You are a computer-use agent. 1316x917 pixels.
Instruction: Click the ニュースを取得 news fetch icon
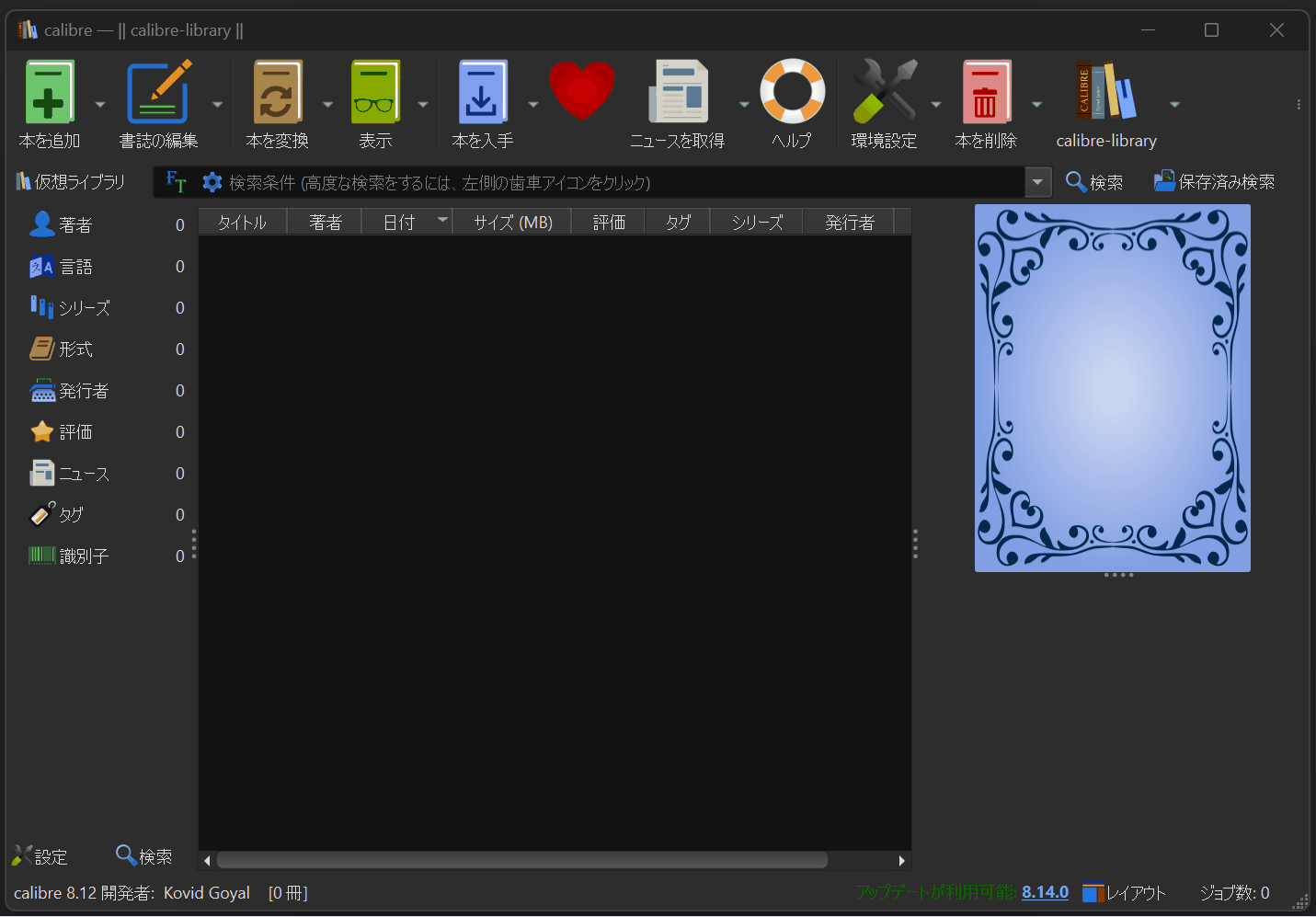pos(678,92)
